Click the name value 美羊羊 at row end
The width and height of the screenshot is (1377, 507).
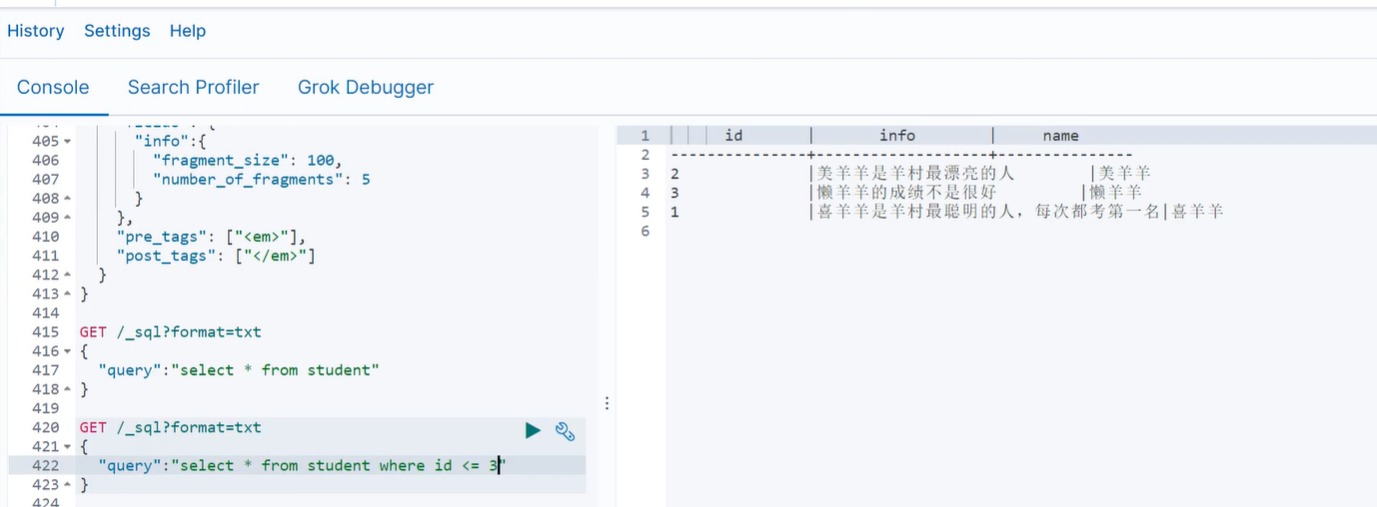[1125, 173]
